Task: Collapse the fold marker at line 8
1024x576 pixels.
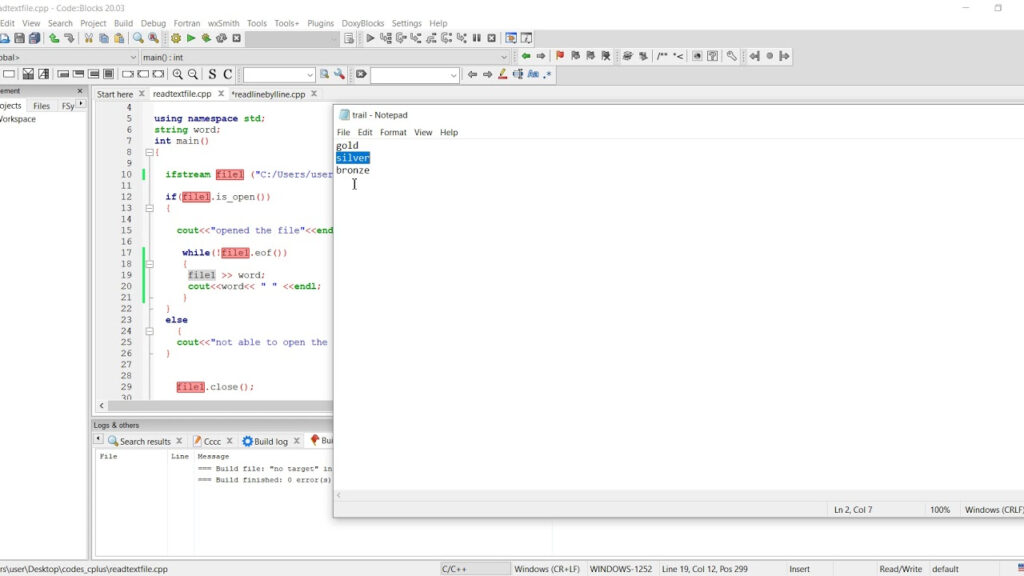Action: point(150,152)
